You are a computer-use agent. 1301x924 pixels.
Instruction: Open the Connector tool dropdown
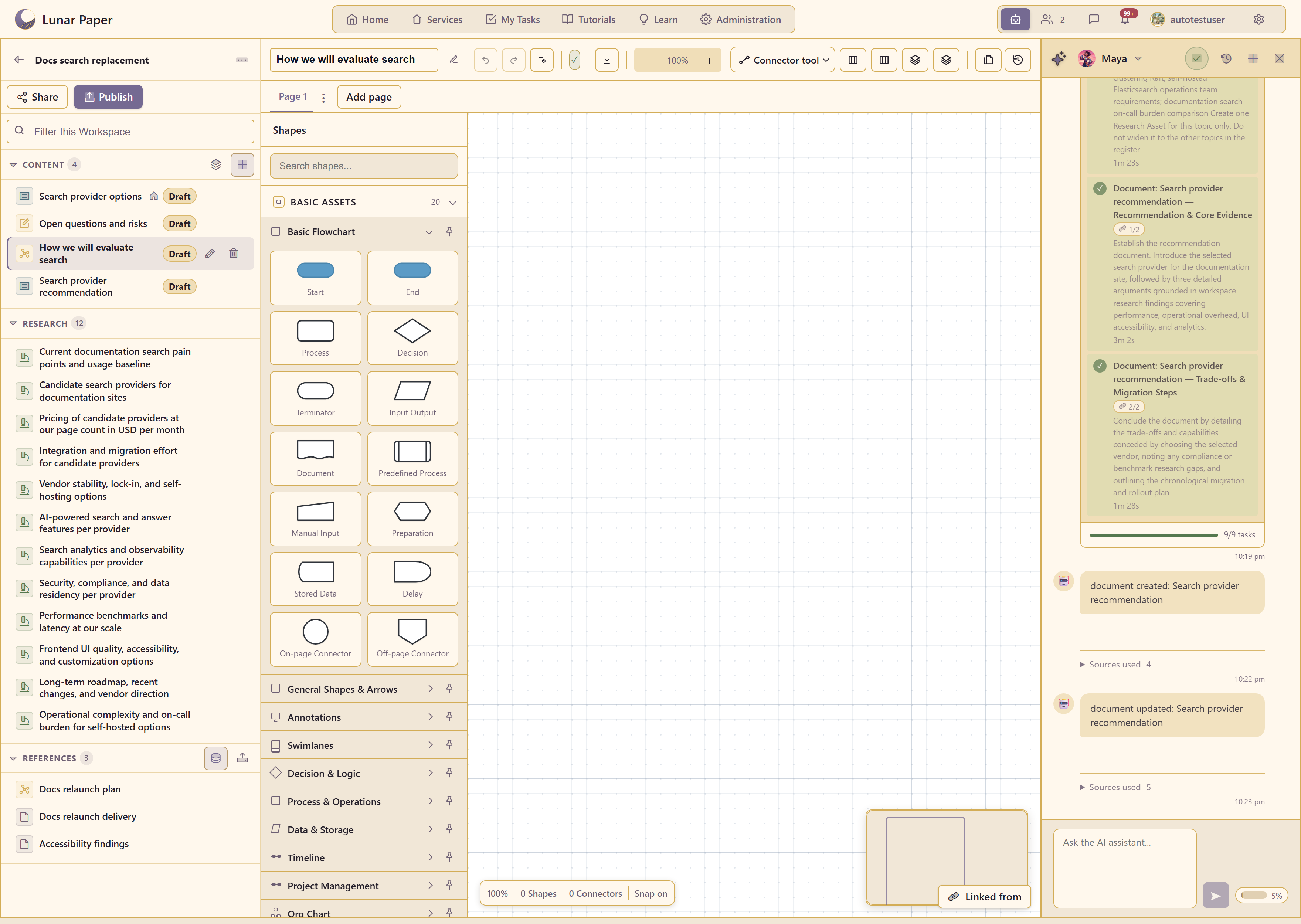[782, 60]
